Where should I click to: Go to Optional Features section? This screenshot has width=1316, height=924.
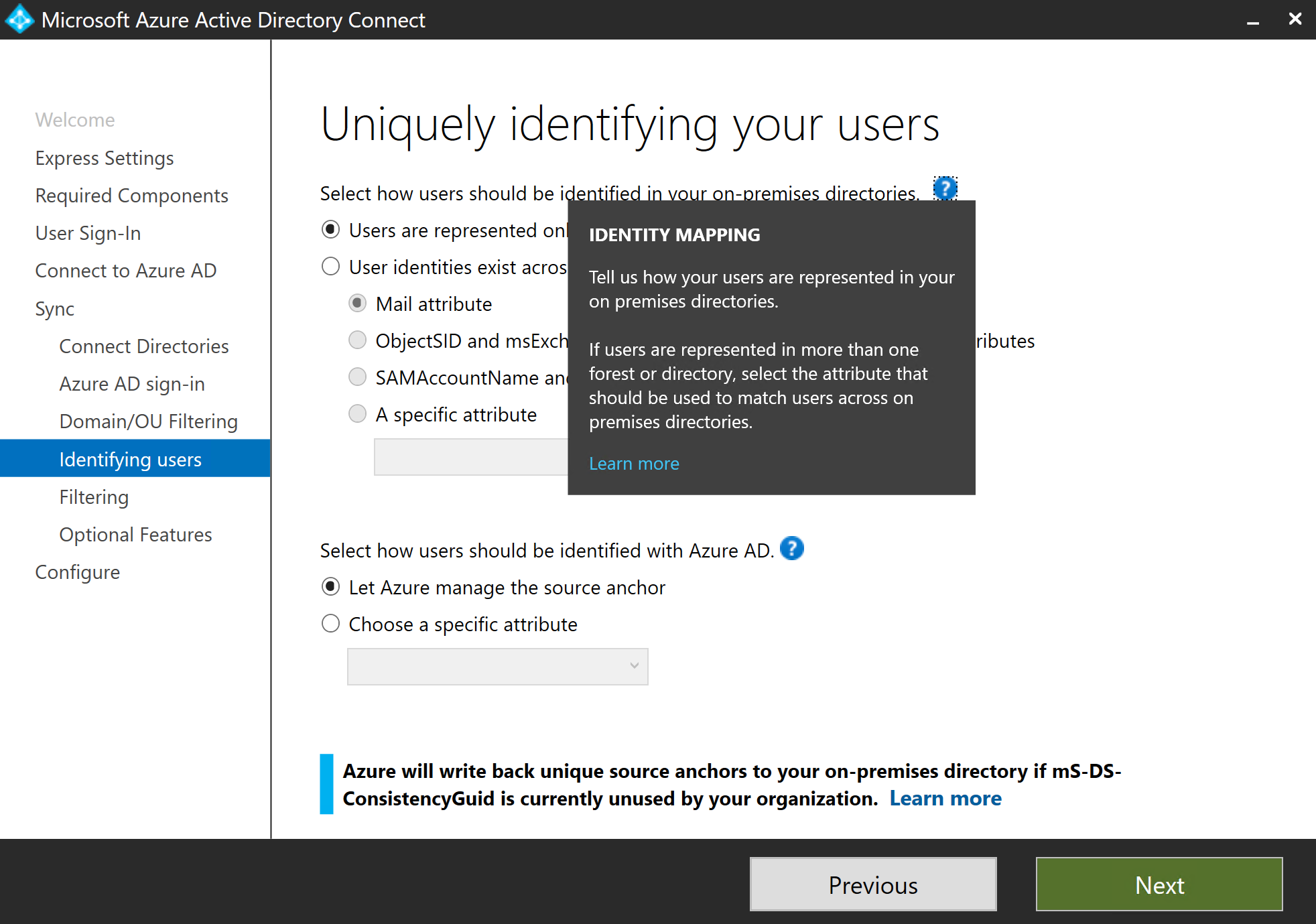click(x=135, y=534)
